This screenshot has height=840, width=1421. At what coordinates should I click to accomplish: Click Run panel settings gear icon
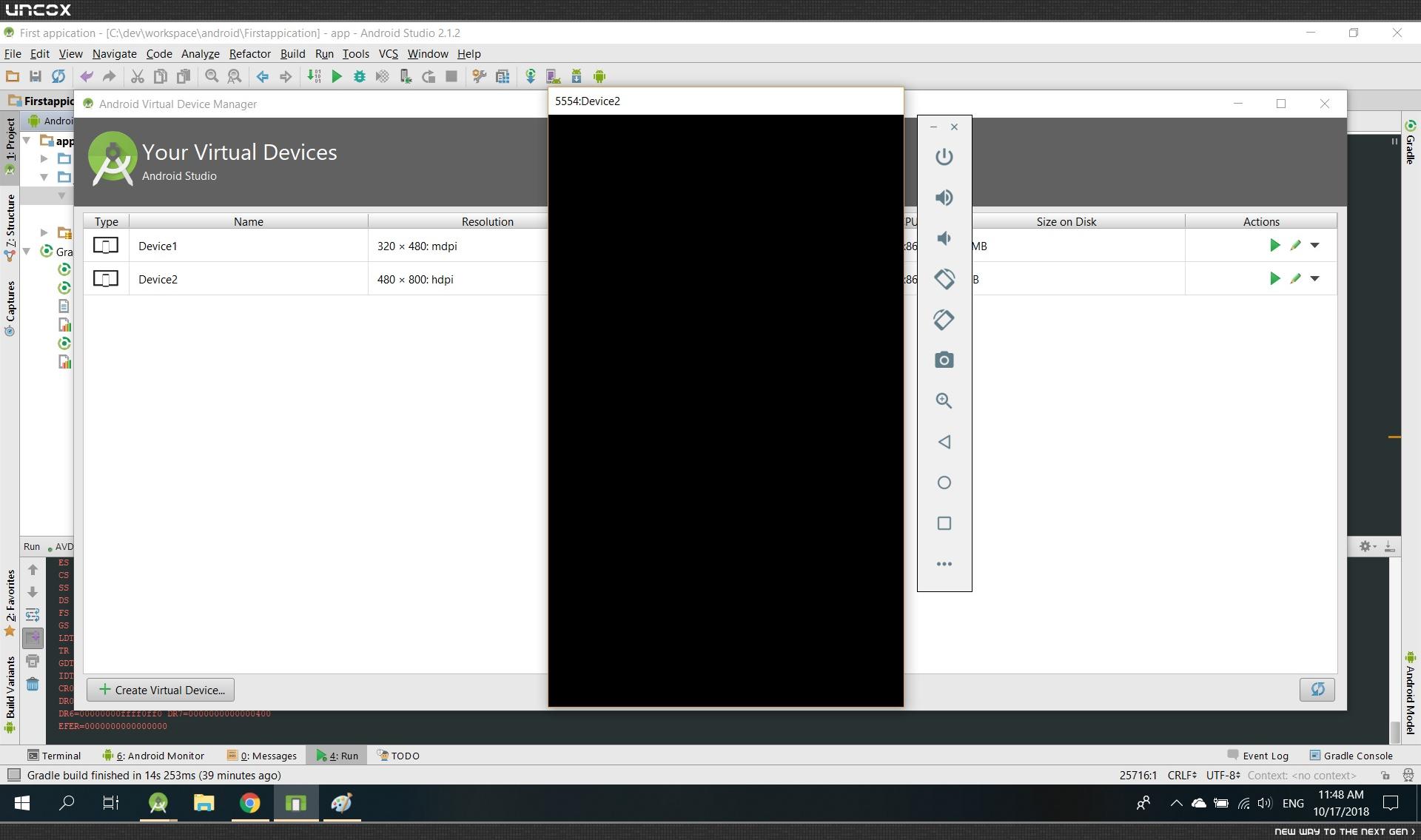point(1365,546)
